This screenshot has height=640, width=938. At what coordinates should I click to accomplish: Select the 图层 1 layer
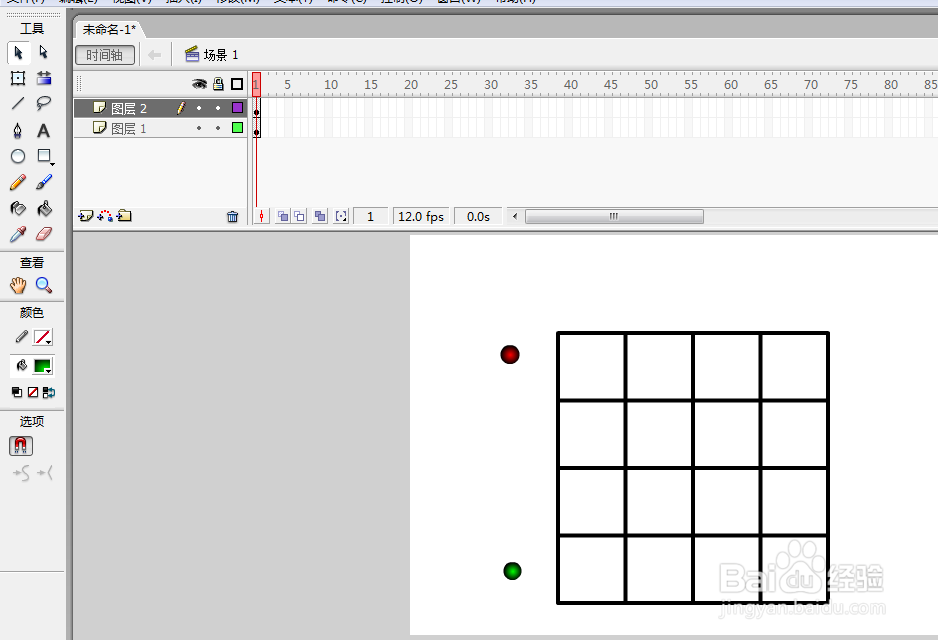[129, 128]
